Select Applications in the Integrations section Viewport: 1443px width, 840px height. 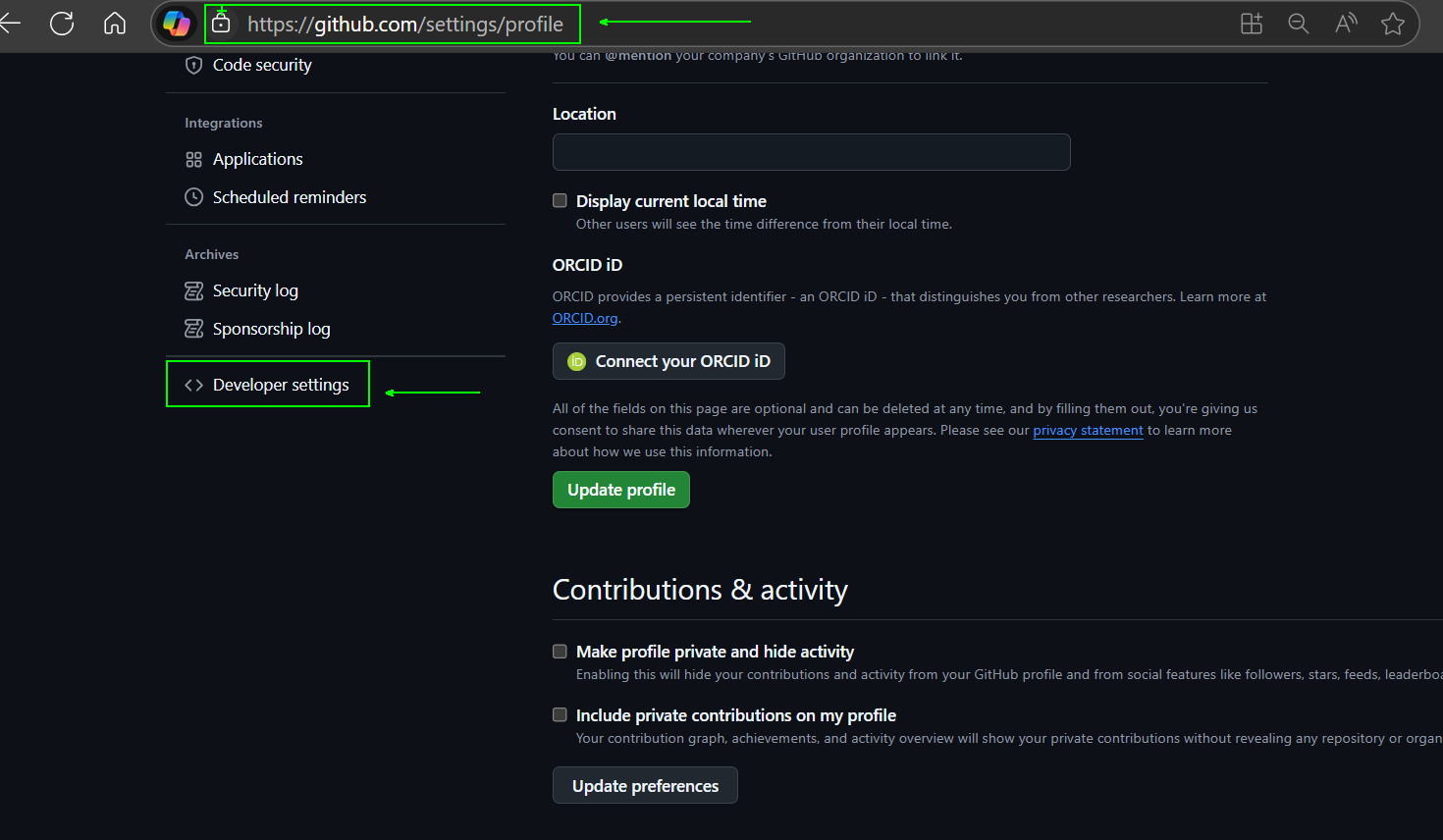point(257,159)
